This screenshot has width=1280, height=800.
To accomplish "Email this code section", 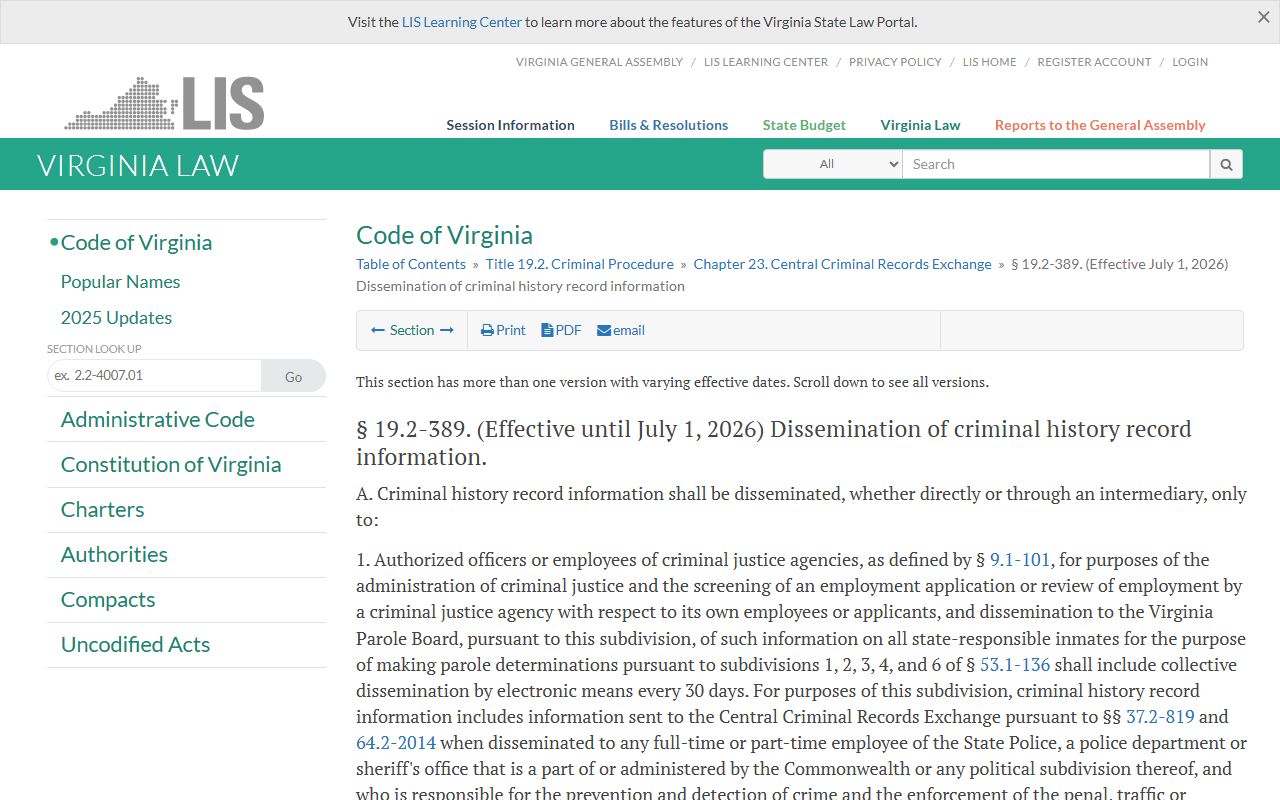I will 621,330.
